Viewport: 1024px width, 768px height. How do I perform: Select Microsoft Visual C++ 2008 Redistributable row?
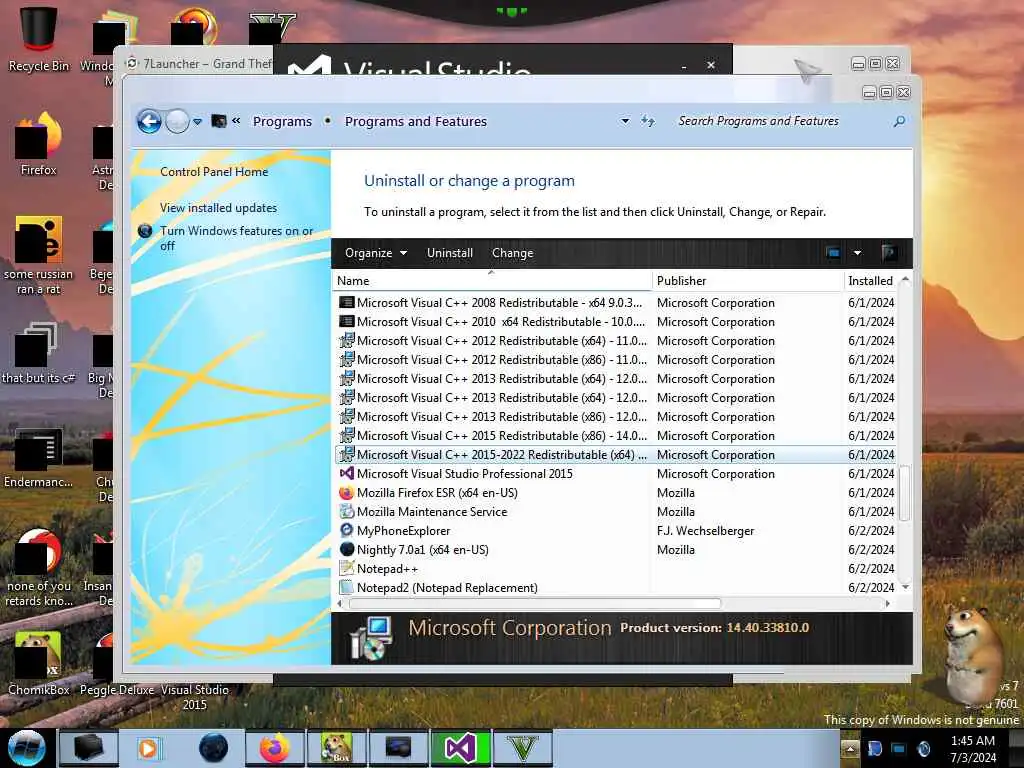[x=616, y=303]
